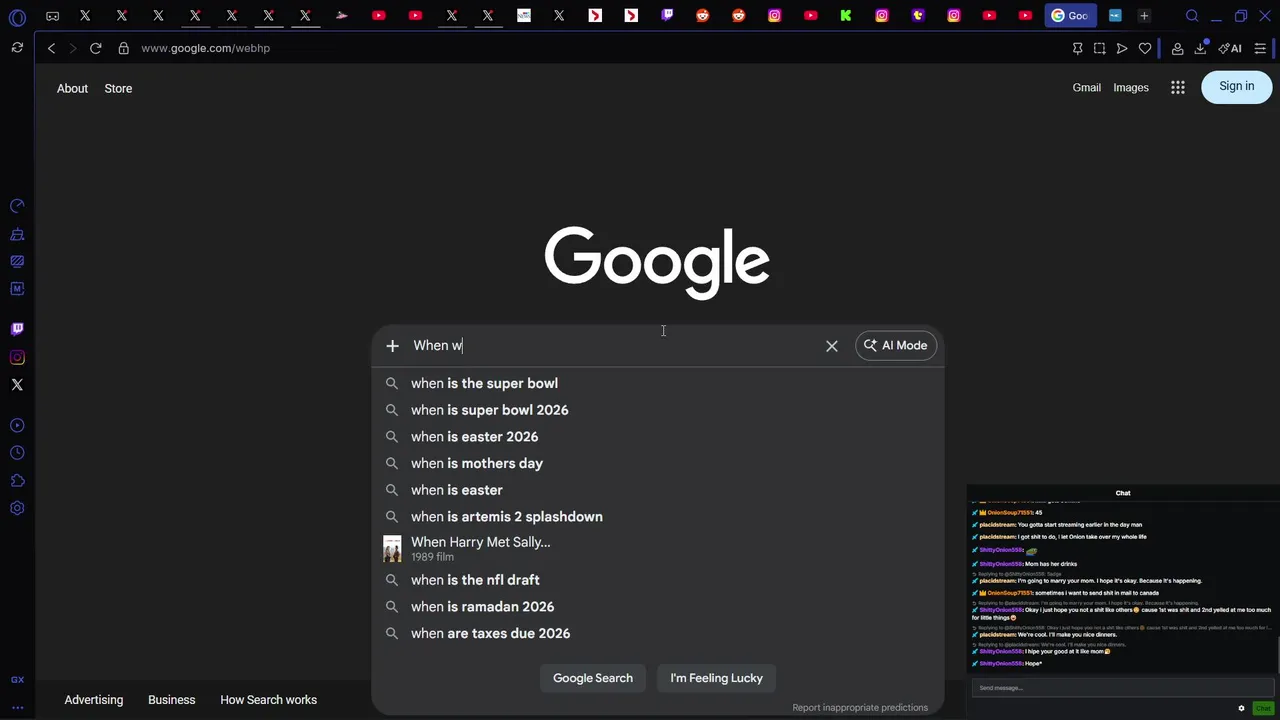Screen dimensions: 1280x720
Task: Click I'm Feeling Lucky
Action: pos(716,678)
